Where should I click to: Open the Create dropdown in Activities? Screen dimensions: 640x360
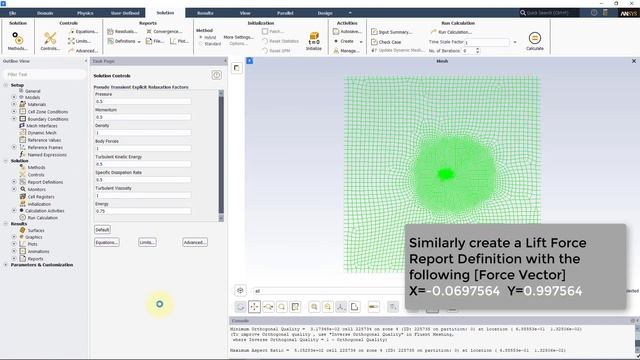[x=348, y=41]
